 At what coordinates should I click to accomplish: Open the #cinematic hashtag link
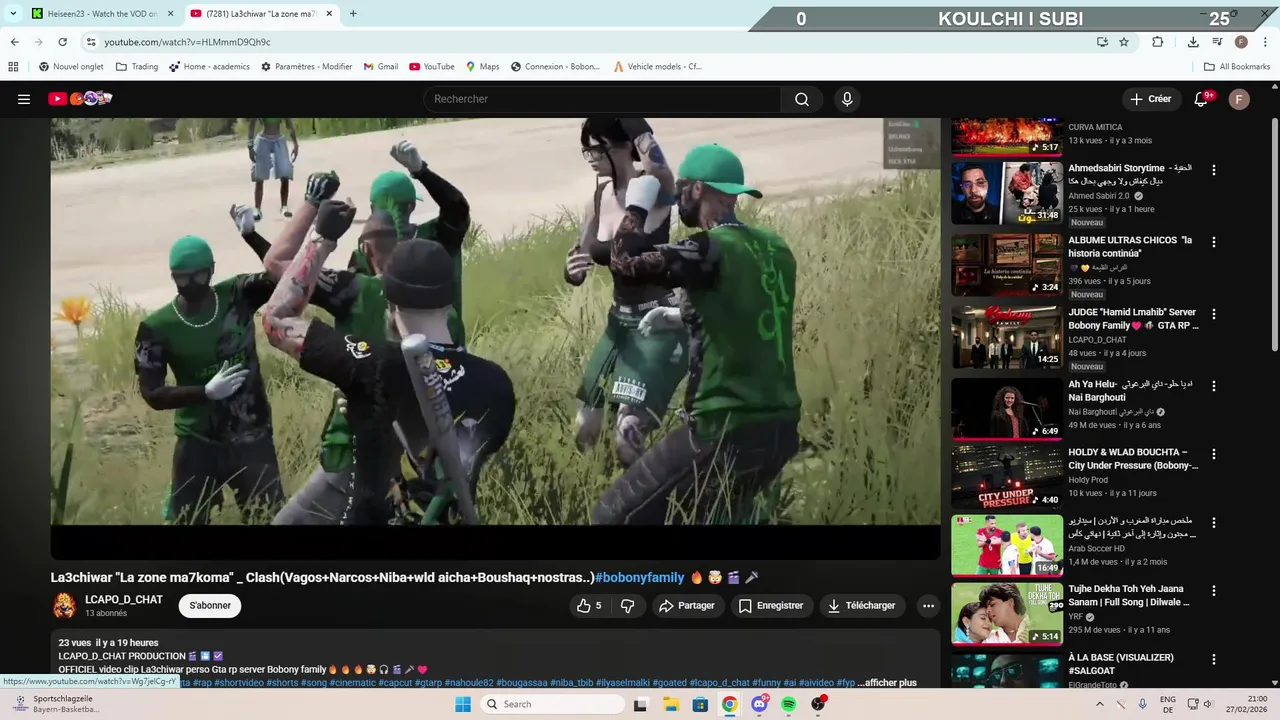(354, 683)
